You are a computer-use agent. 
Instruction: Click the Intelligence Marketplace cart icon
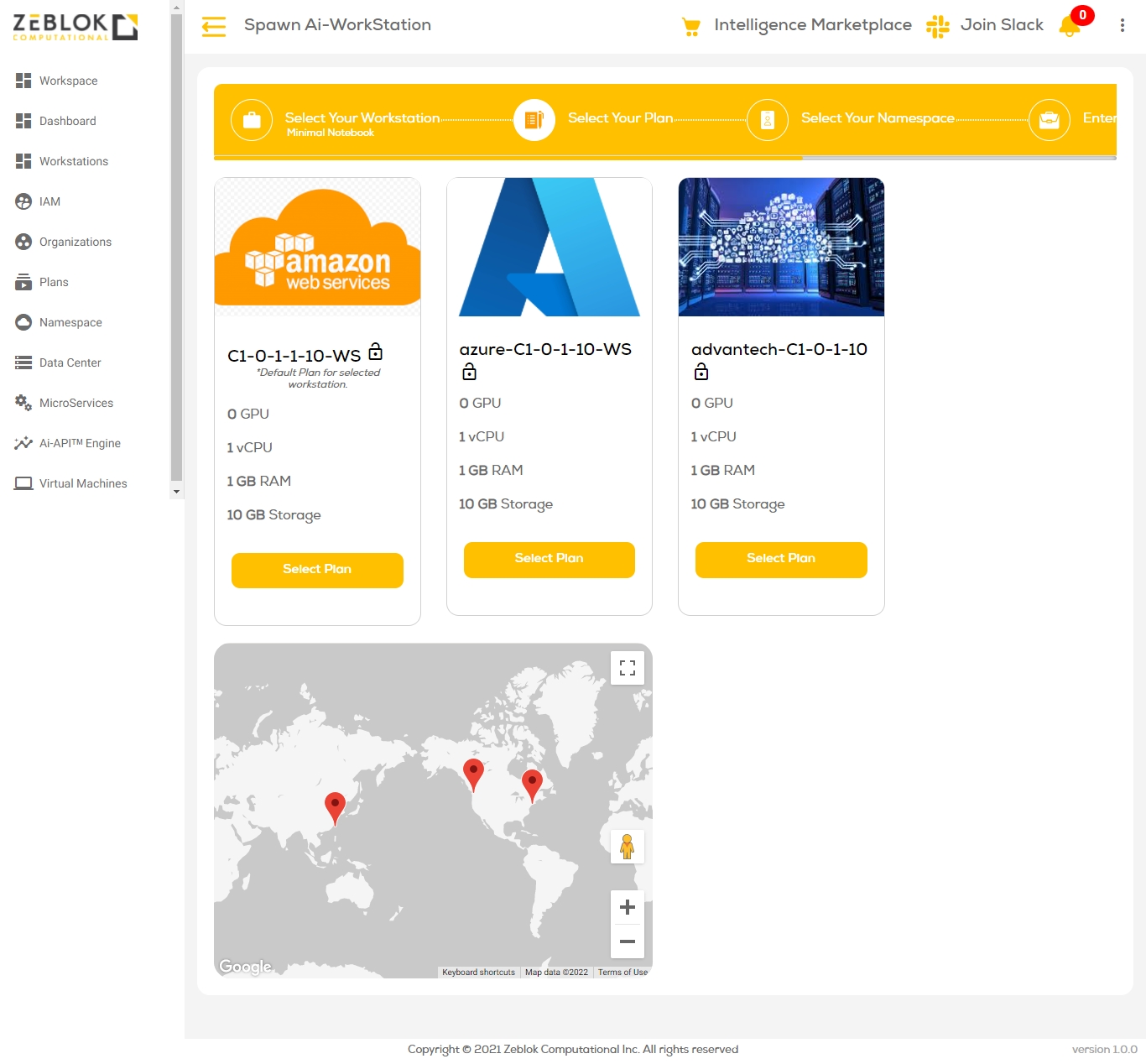691,27
